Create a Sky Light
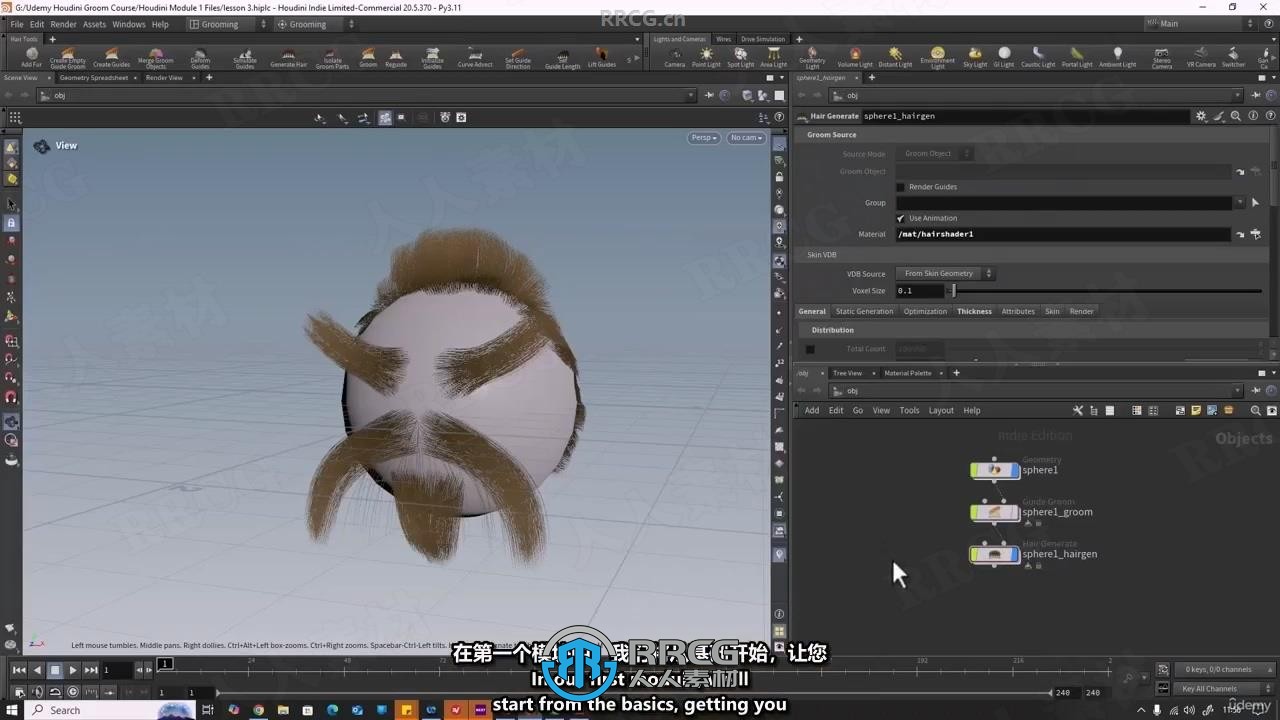This screenshot has width=1280, height=720. tap(975, 58)
